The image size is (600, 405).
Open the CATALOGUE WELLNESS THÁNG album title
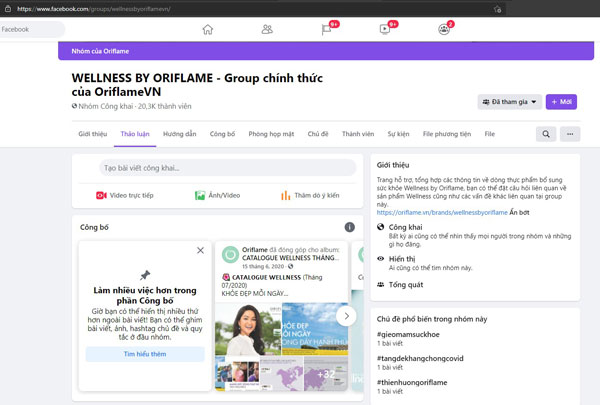coord(290,258)
